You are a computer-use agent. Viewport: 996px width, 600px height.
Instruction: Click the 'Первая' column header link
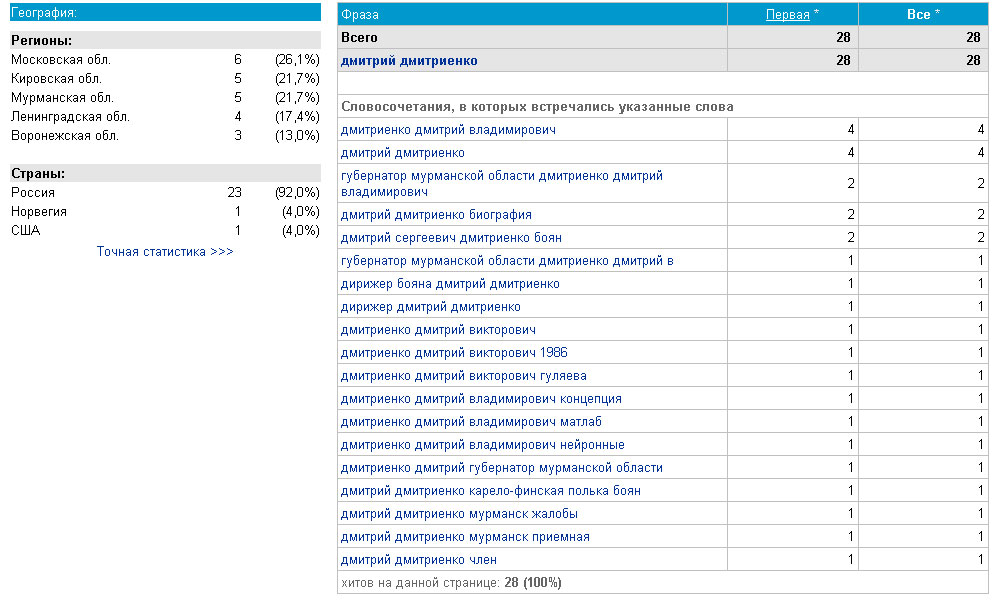(x=787, y=14)
